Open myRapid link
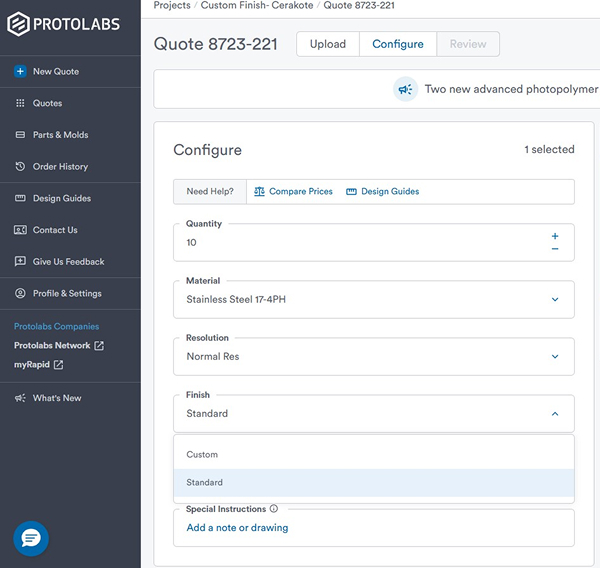Image resolution: width=600 pixels, height=568 pixels. [x=32, y=364]
